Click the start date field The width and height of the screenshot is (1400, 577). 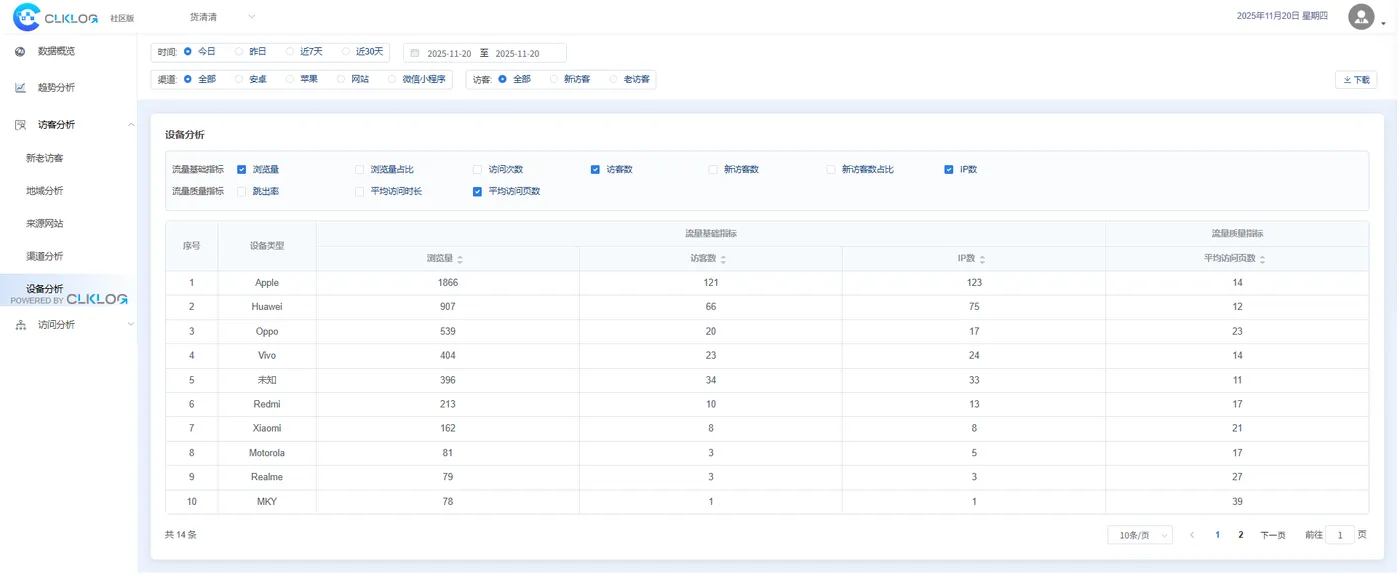coord(449,53)
